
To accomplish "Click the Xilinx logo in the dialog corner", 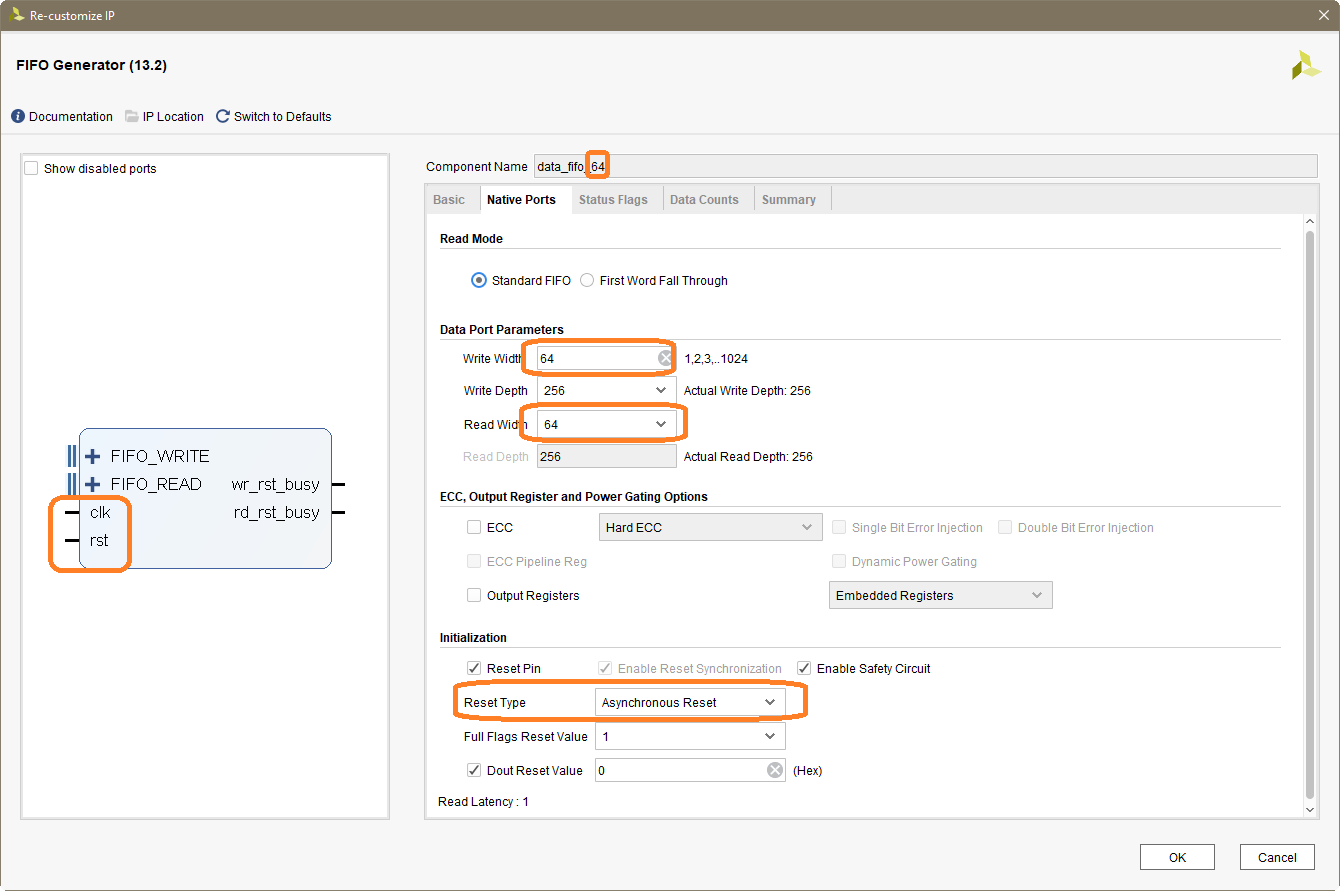I will point(1305,64).
